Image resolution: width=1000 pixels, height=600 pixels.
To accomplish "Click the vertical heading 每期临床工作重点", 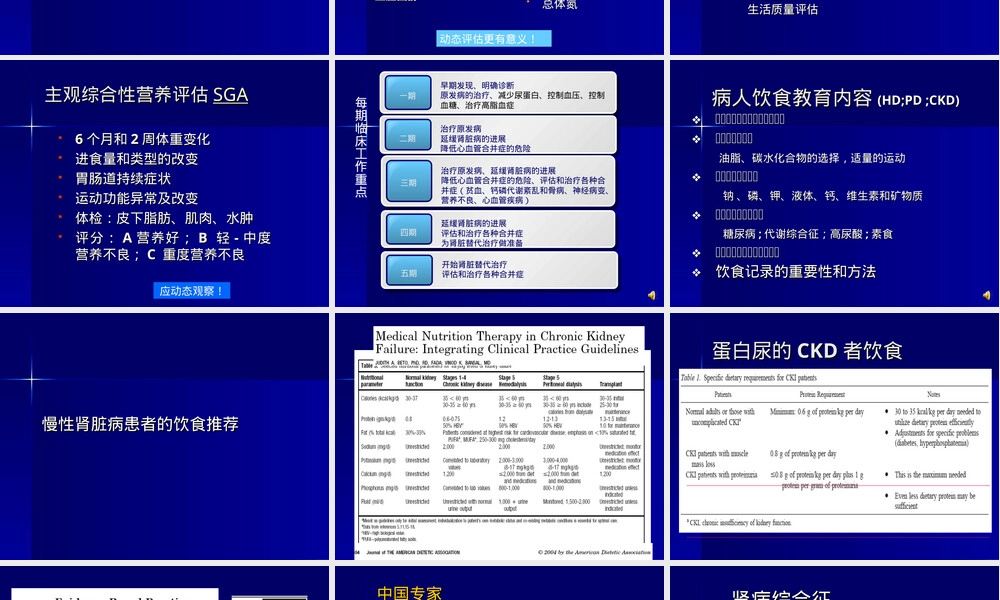I will [361, 147].
